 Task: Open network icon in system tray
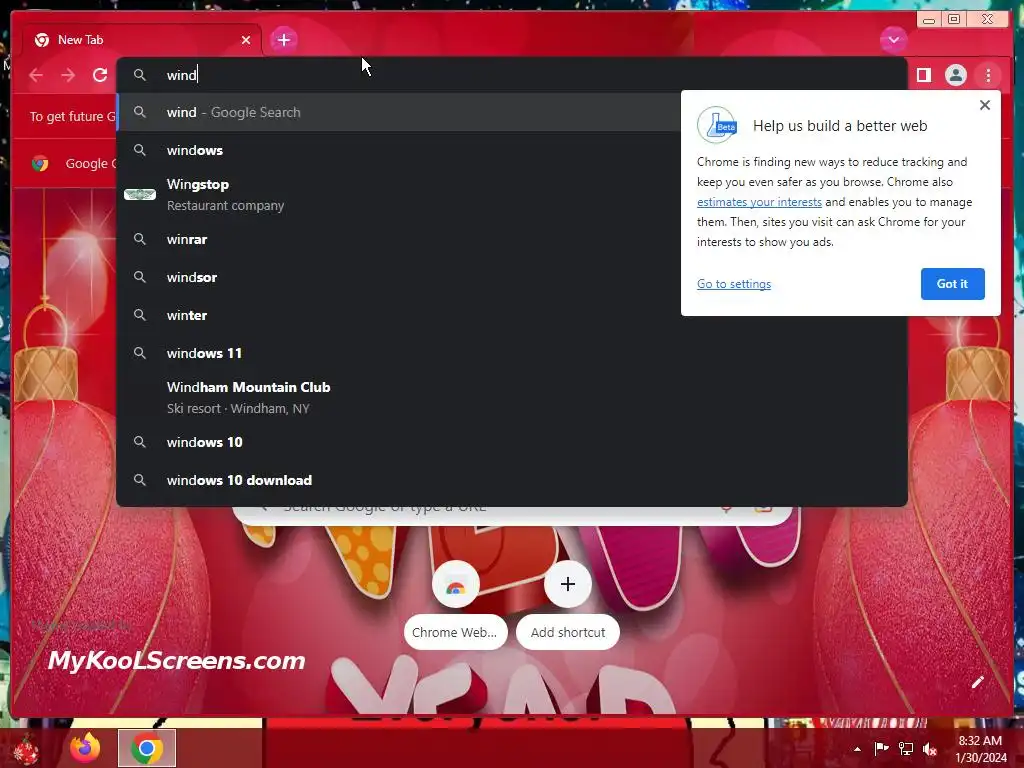click(x=906, y=749)
